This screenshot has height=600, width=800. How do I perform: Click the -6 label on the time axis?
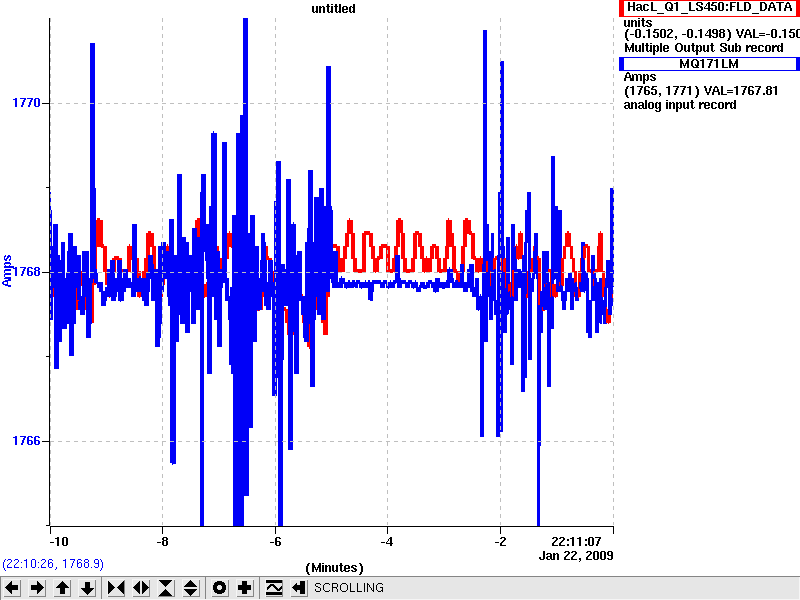pos(276,541)
